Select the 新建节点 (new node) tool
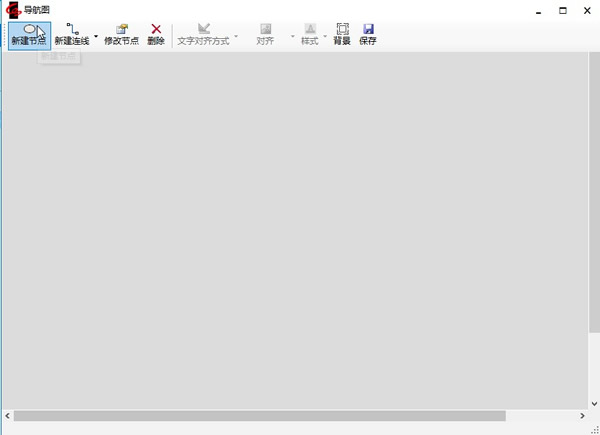 28,35
